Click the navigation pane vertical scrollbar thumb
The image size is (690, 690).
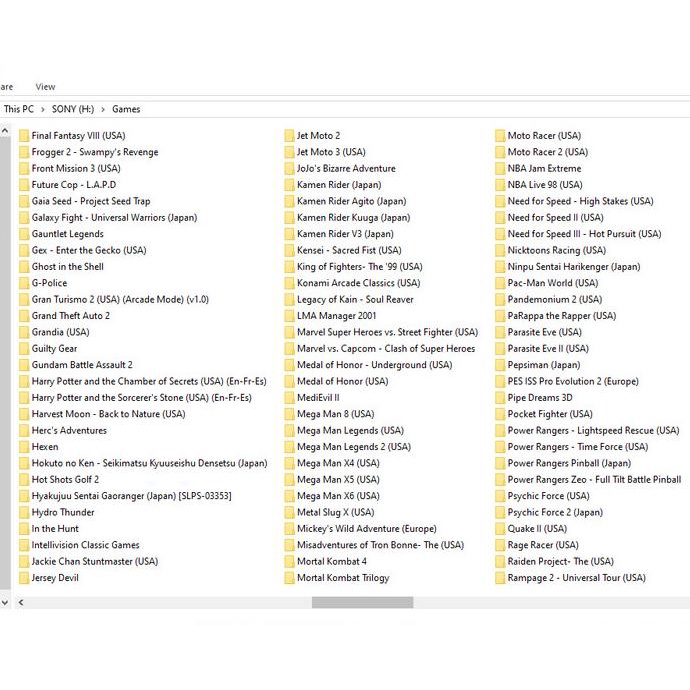pos(5,363)
